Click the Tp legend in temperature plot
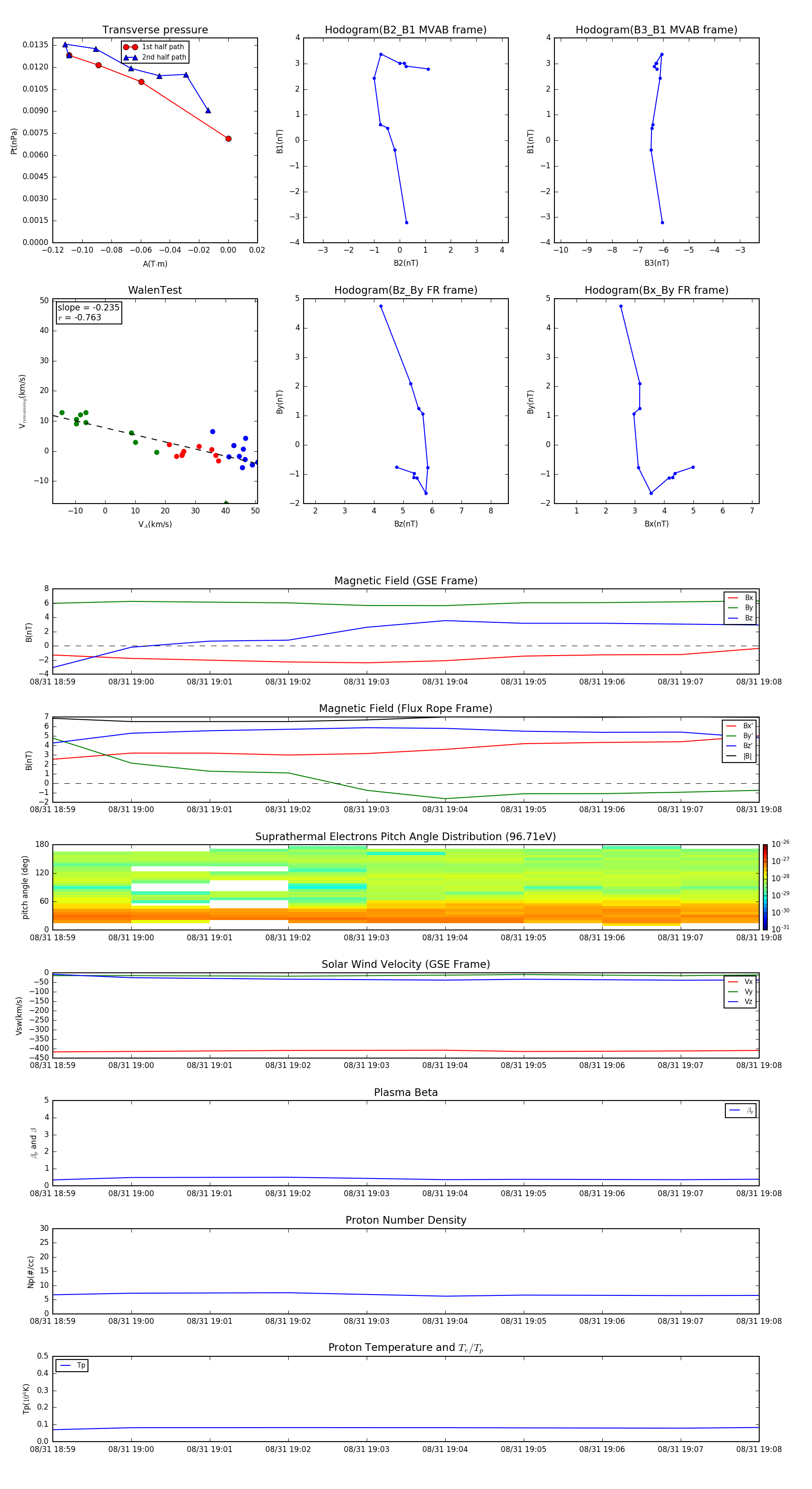Viewport: 812px width, 1489px height. pyautogui.click(x=72, y=1365)
